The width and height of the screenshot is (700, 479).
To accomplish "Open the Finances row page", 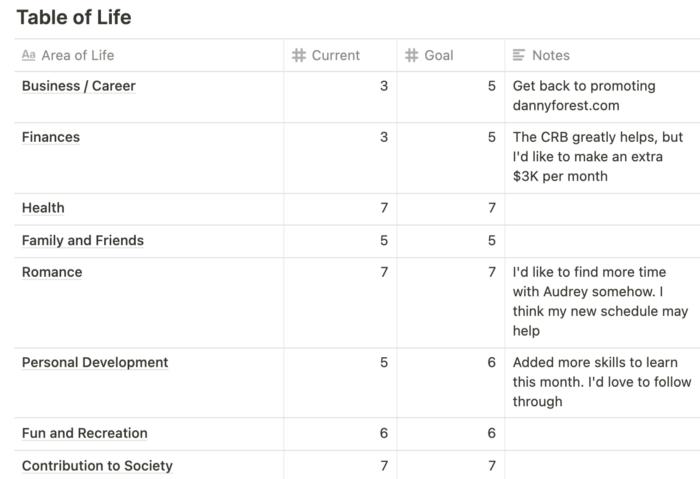I will pos(51,137).
